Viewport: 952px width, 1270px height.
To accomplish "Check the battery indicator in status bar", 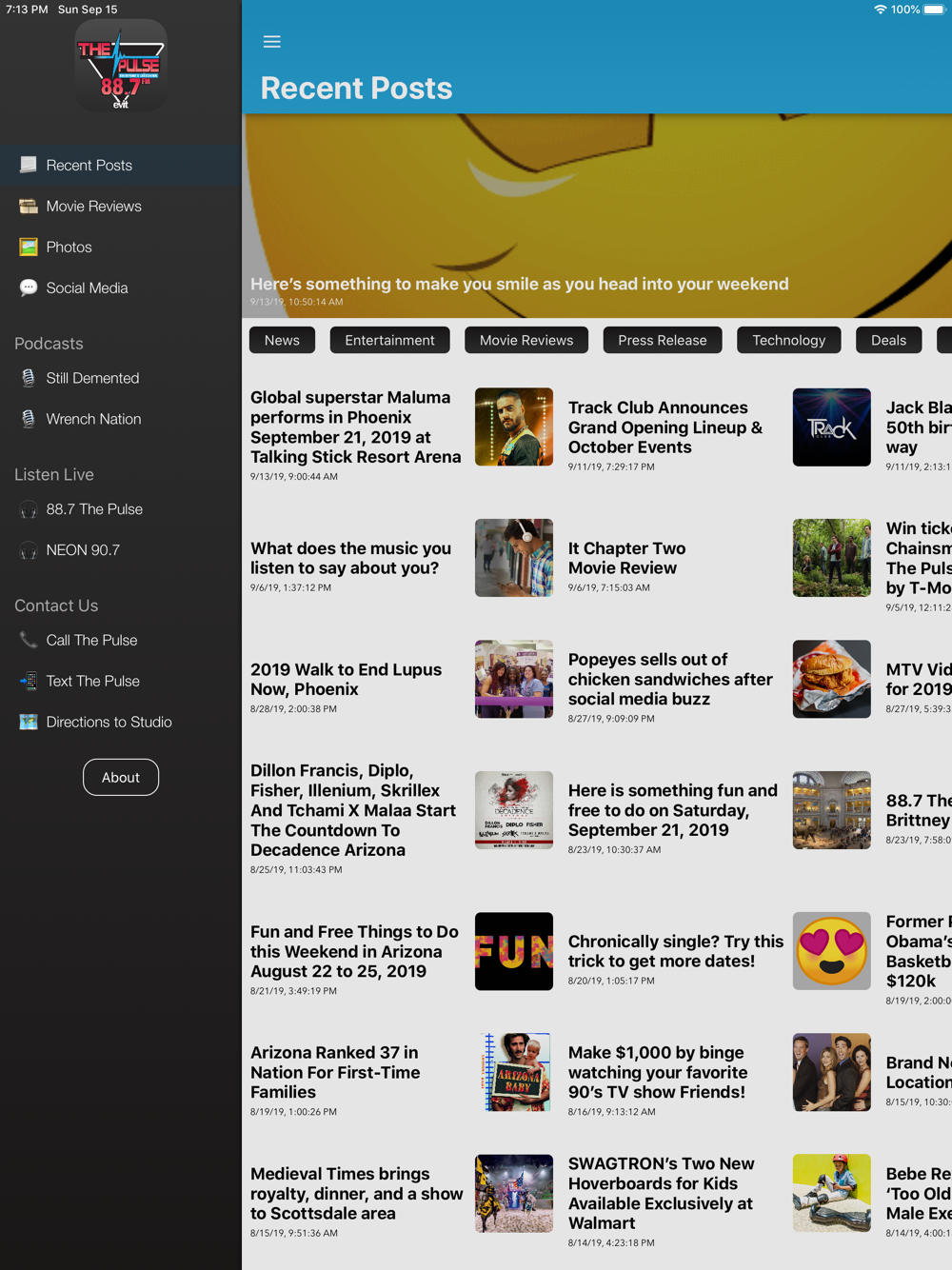I will (934, 10).
